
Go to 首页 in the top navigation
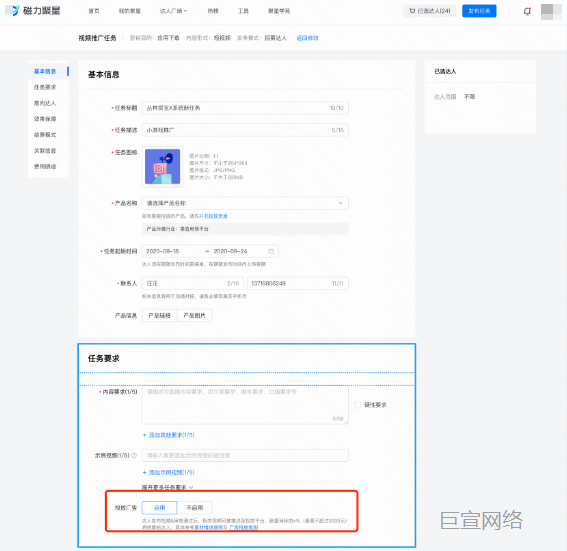coord(94,11)
